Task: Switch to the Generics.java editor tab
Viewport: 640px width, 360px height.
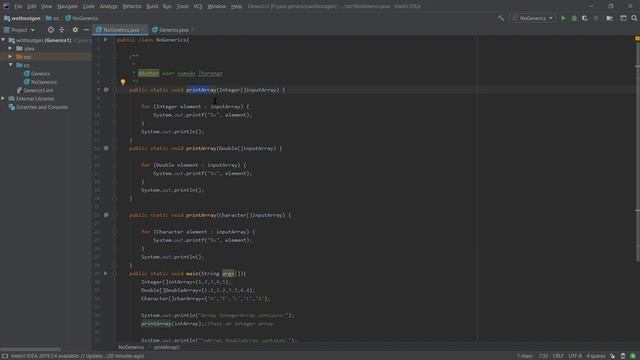Action: [x=173, y=30]
